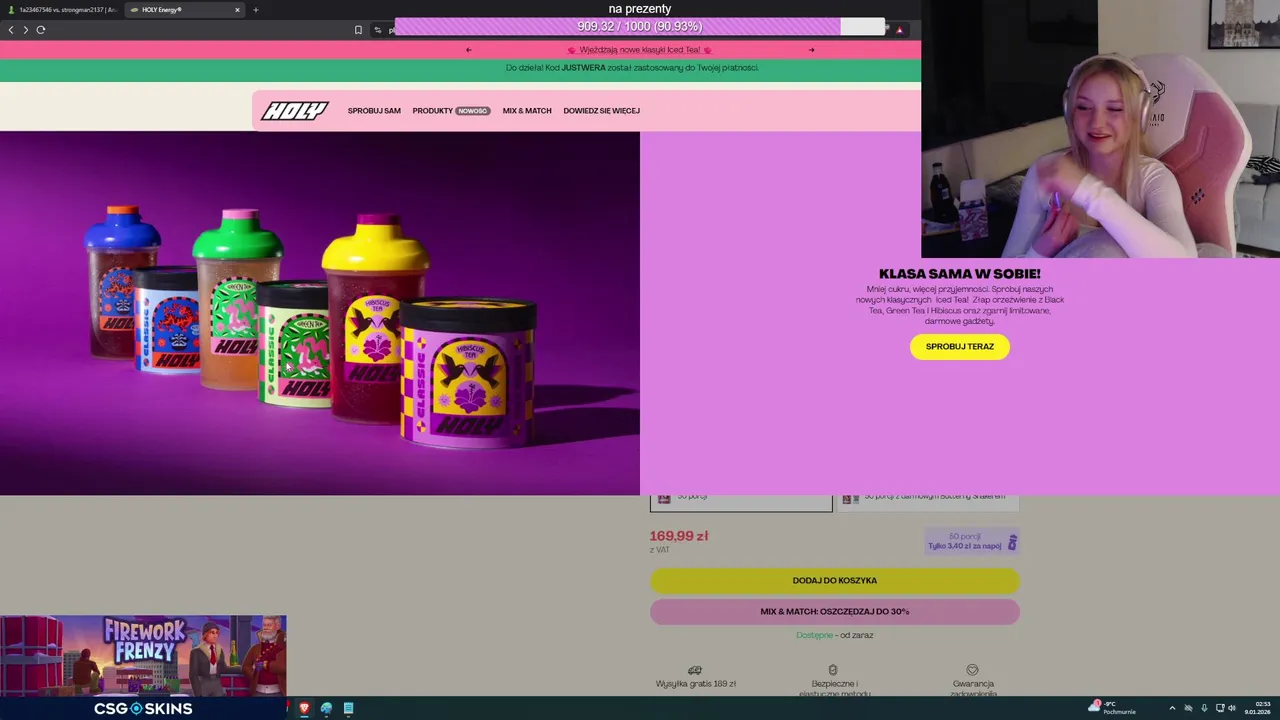This screenshot has width=1280, height=720.
Task: Open the notepad app icon in the taskbar
Action: click(x=348, y=708)
